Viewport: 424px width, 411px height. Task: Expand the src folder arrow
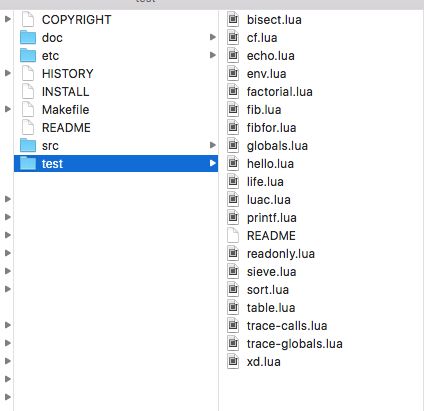point(213,145)
